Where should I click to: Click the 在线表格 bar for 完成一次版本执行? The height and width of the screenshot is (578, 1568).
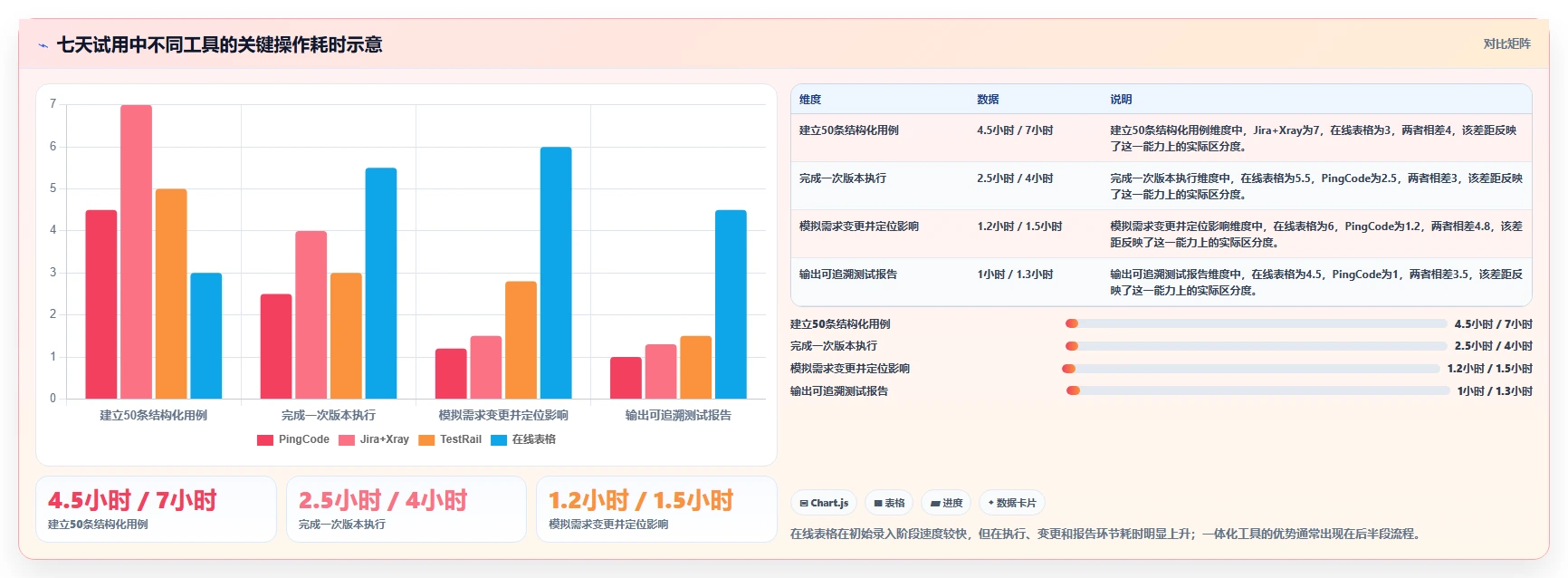click(381, 284)
